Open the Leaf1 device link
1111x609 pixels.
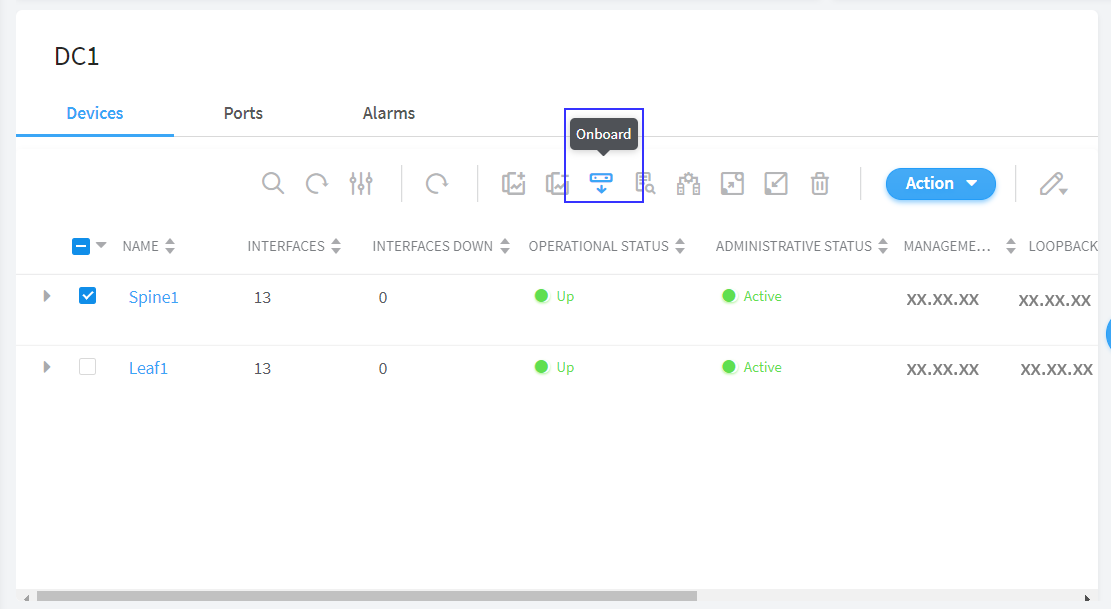pos(148,368)
